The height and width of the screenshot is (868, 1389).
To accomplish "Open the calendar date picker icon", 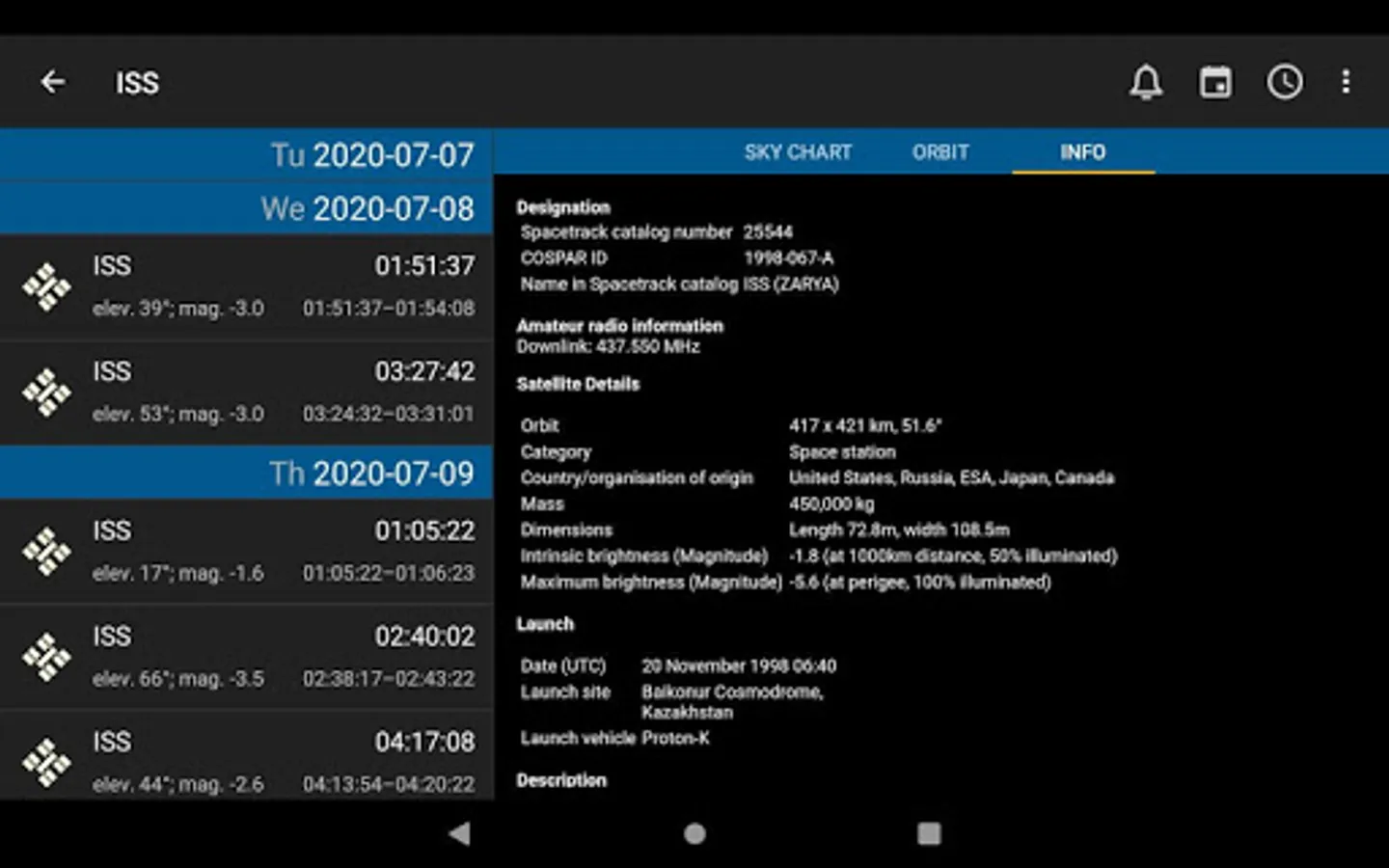I will click(1215, 82).
